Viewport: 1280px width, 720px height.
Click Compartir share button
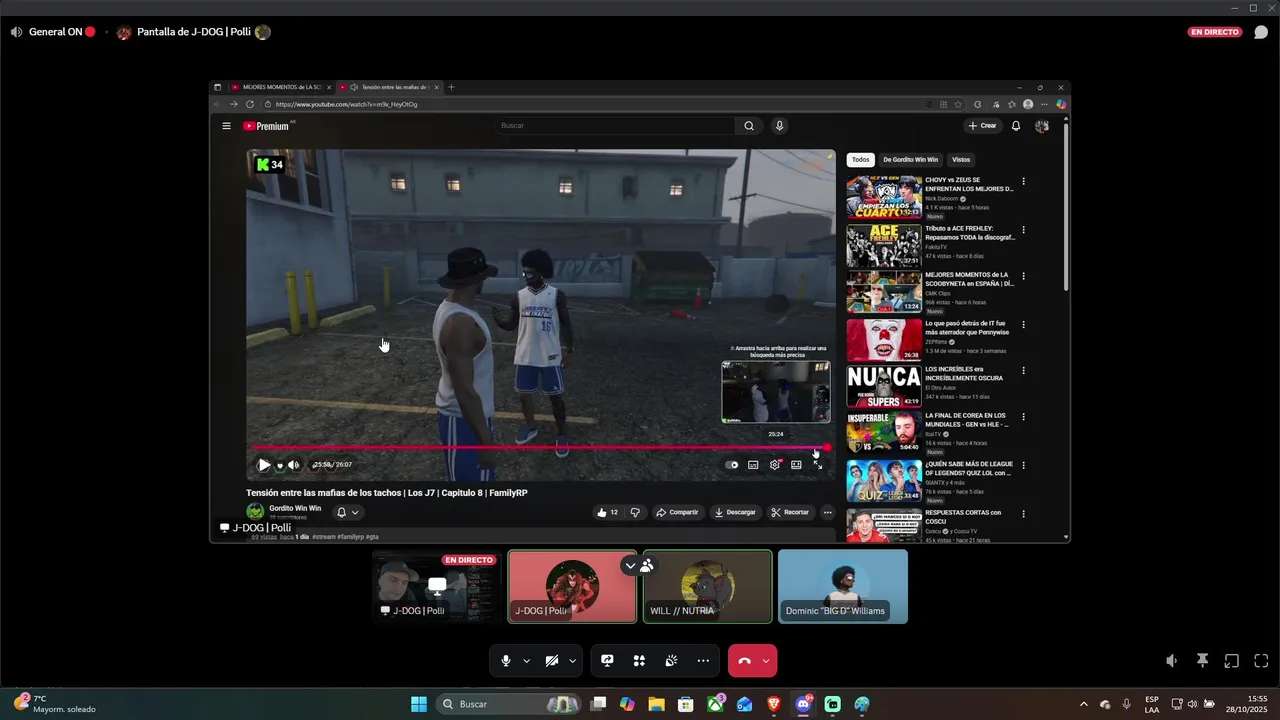pyautogui.click(x=677, y=512)
